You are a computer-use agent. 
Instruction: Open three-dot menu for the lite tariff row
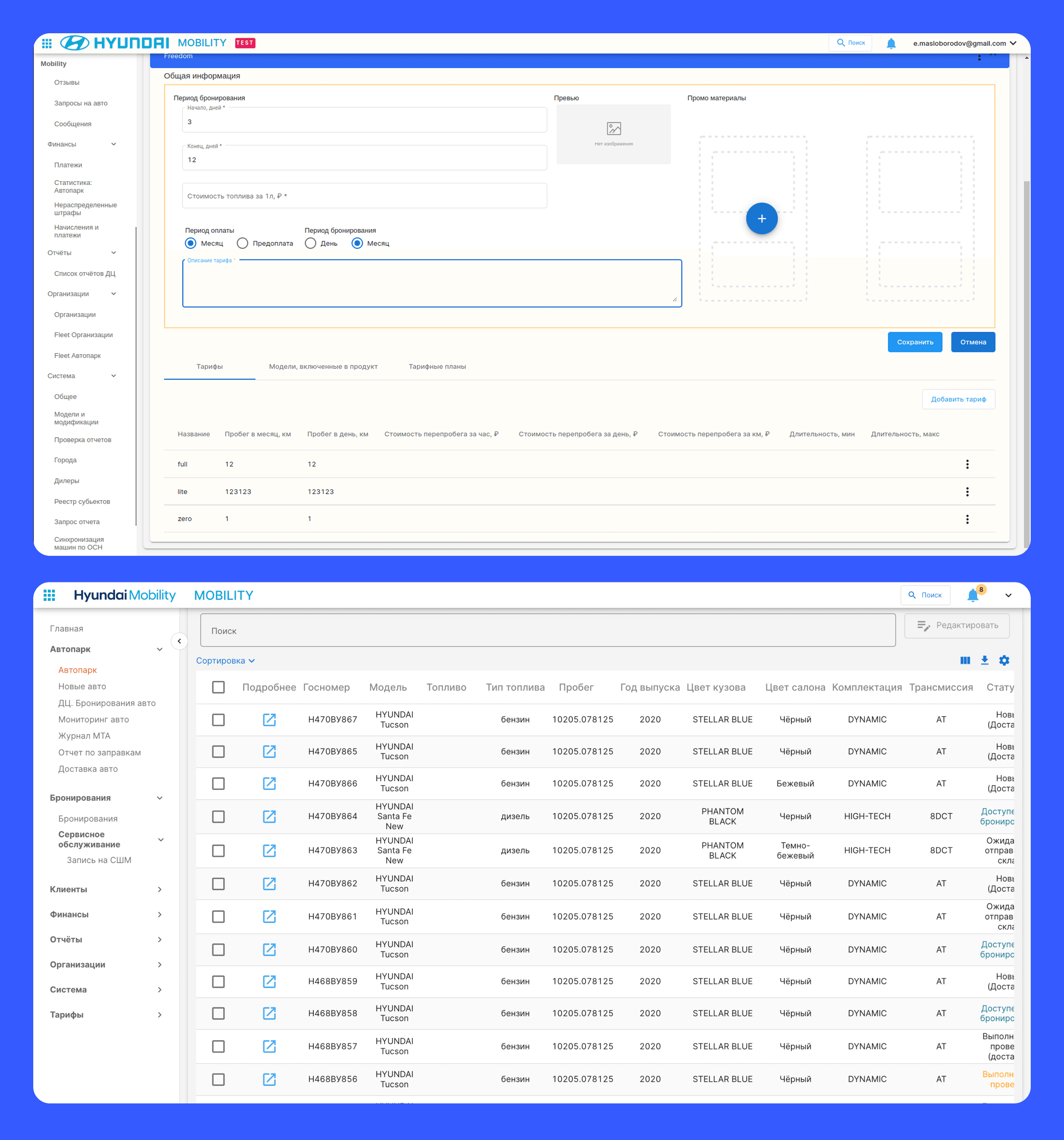coord(967,491)
